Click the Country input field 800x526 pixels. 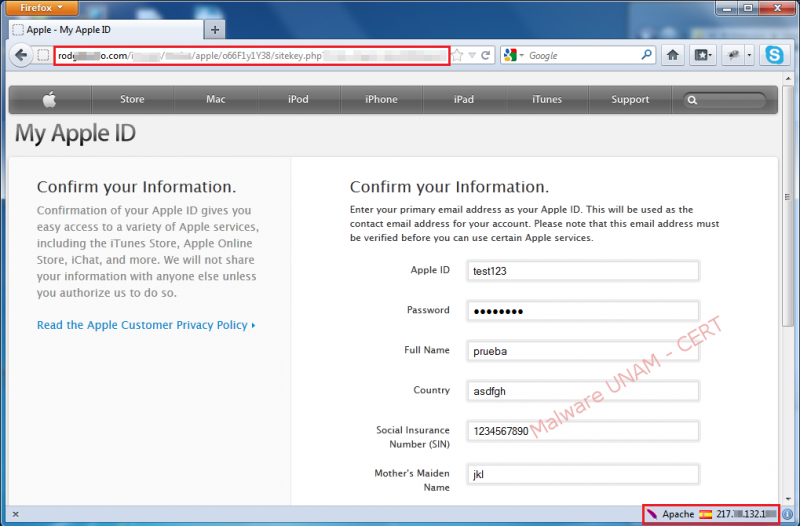click(583, 391)
